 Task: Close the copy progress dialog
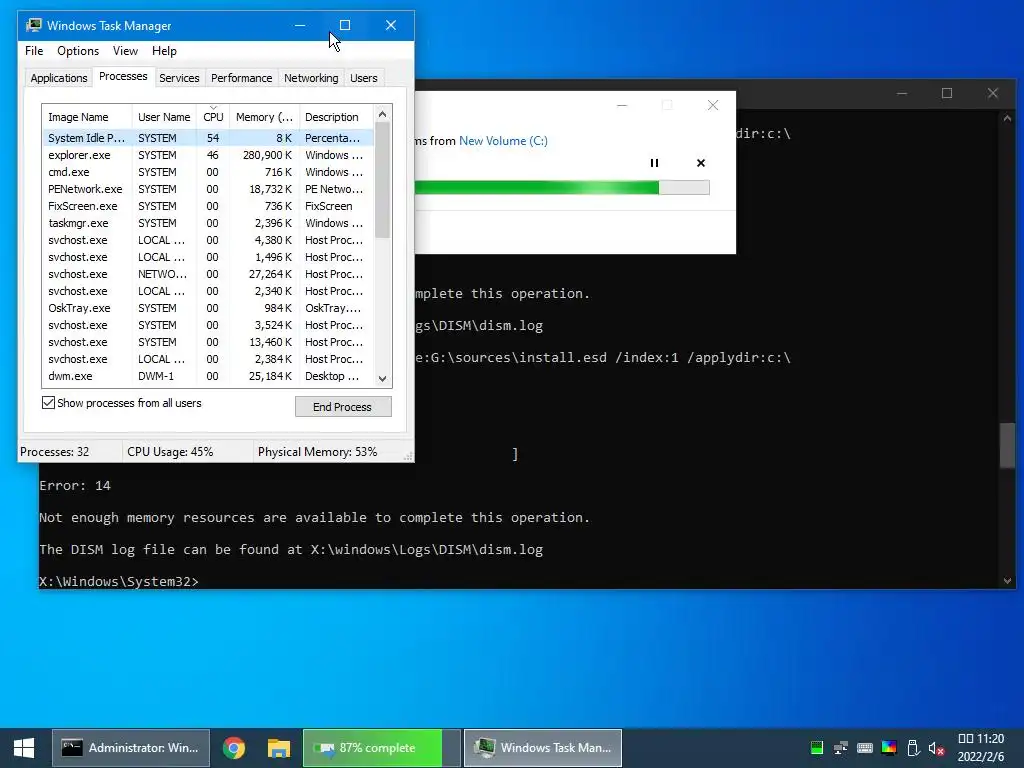tap(712, 105)
